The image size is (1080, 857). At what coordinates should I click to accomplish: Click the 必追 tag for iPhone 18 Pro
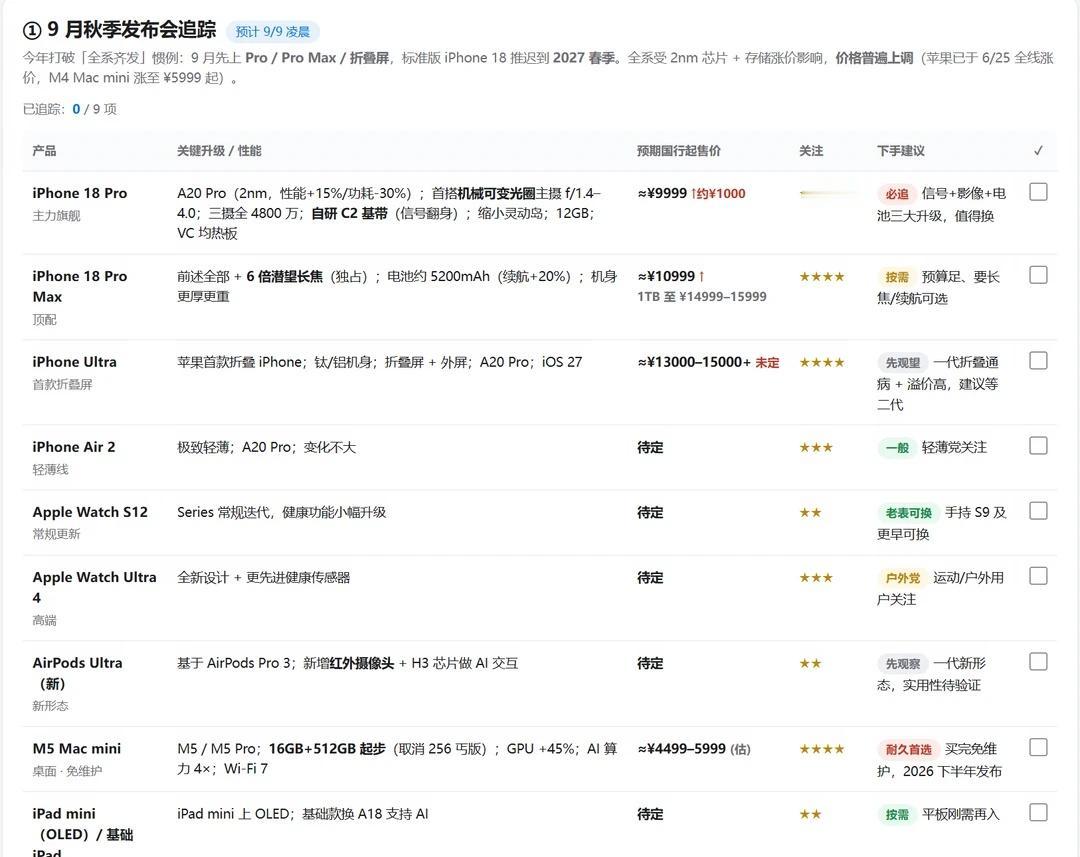pyautogui.click(x=896, y=194)
